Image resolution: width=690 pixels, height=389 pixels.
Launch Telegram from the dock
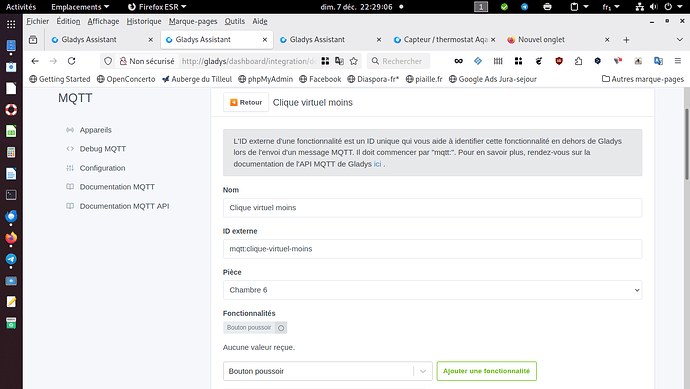pos(11,259)
